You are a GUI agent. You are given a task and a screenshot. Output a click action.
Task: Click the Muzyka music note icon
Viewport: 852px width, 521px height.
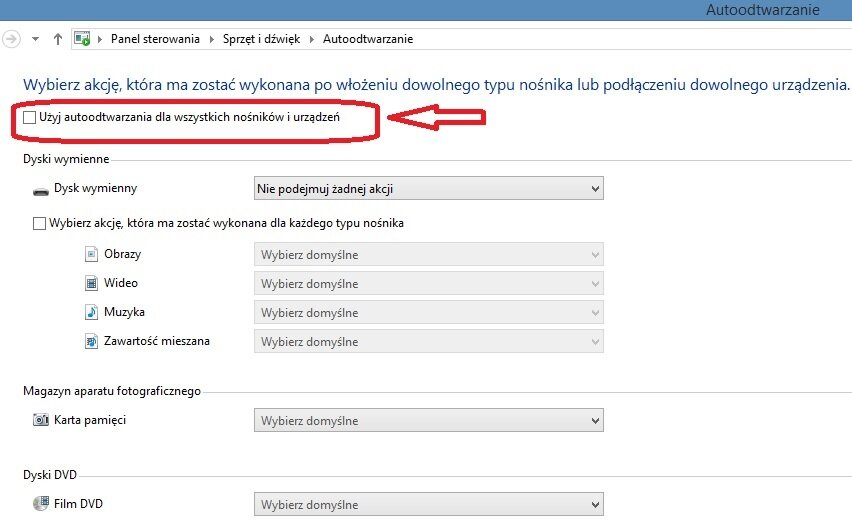[x=93, y=312]
